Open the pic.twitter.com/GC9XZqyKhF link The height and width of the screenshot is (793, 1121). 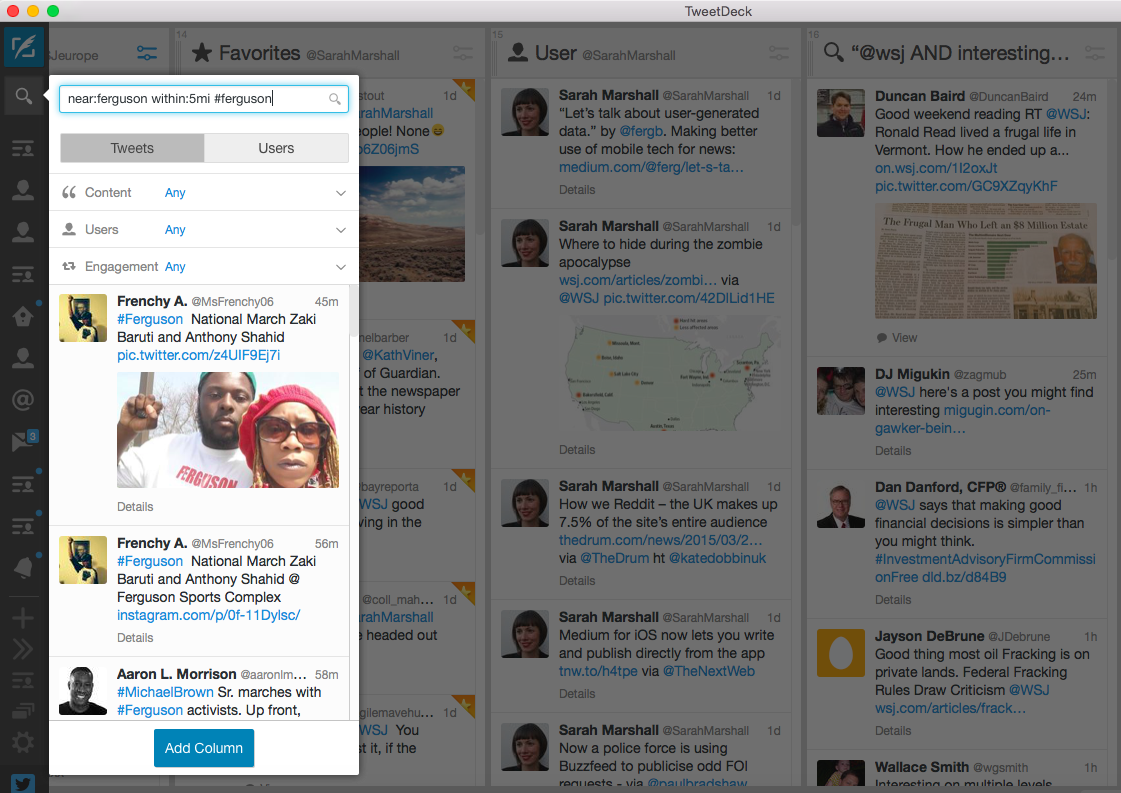pyautogui.click(x=967, y=186)
